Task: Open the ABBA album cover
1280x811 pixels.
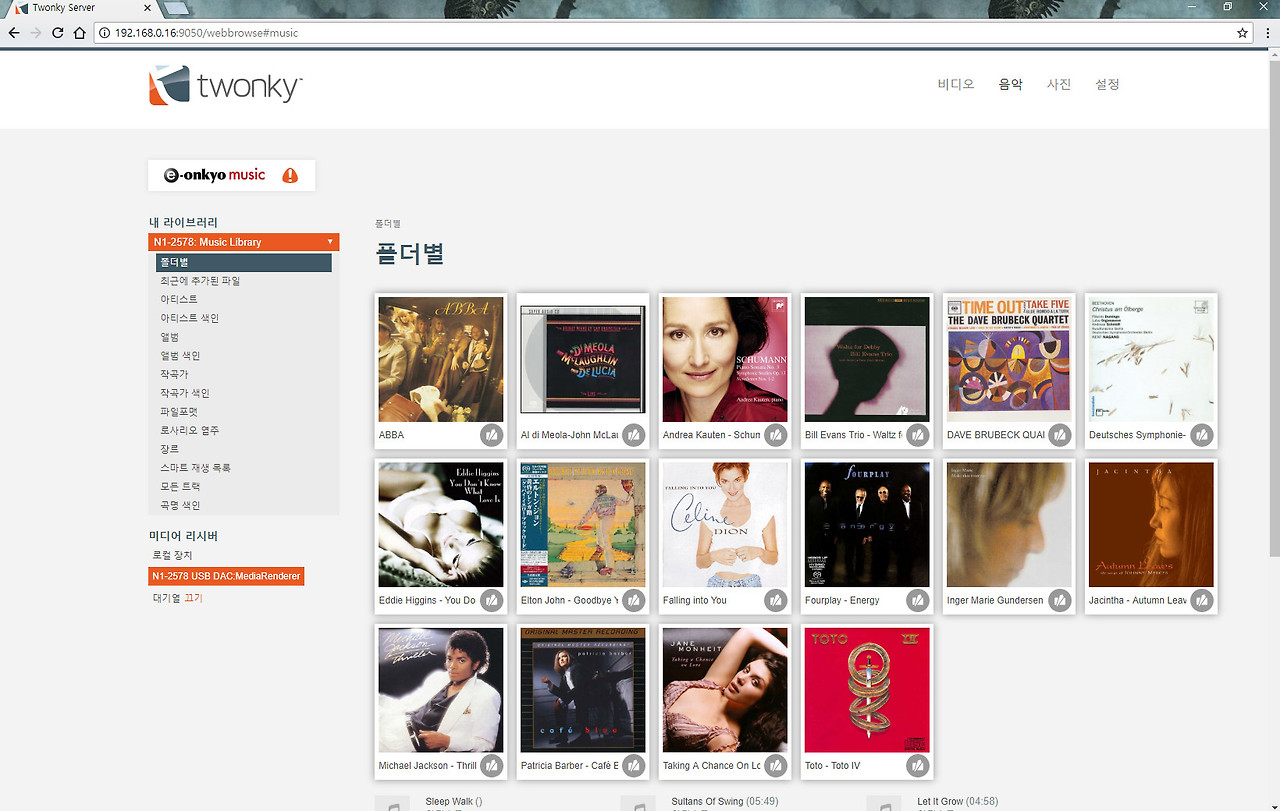Action: (441, 359)
